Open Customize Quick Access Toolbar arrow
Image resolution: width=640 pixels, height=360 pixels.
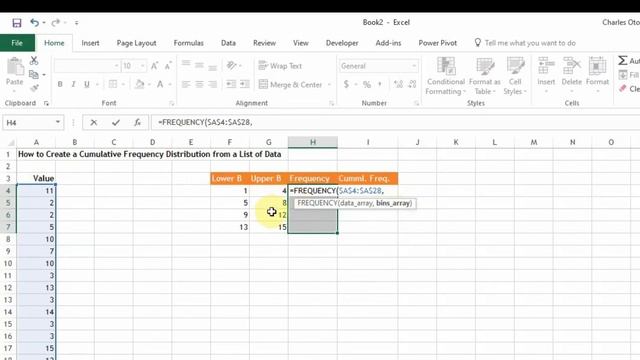click(x=76, y=23)
